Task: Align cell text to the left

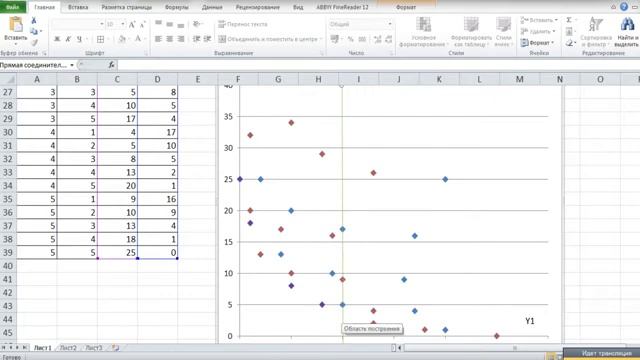Action: [x=158, y=39]
